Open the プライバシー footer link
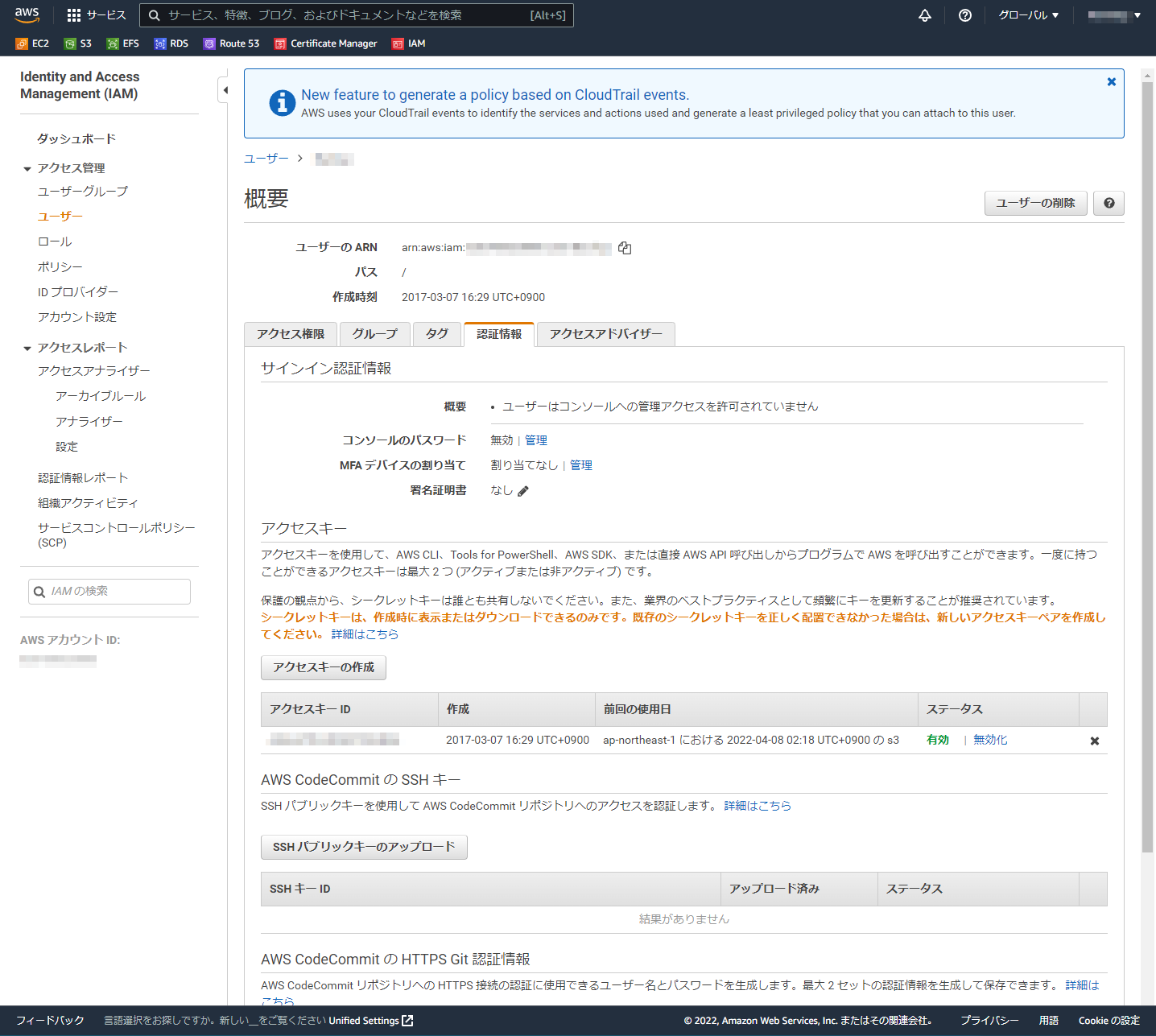Screen dimensions: 1156x1036 click(989, 1021)
